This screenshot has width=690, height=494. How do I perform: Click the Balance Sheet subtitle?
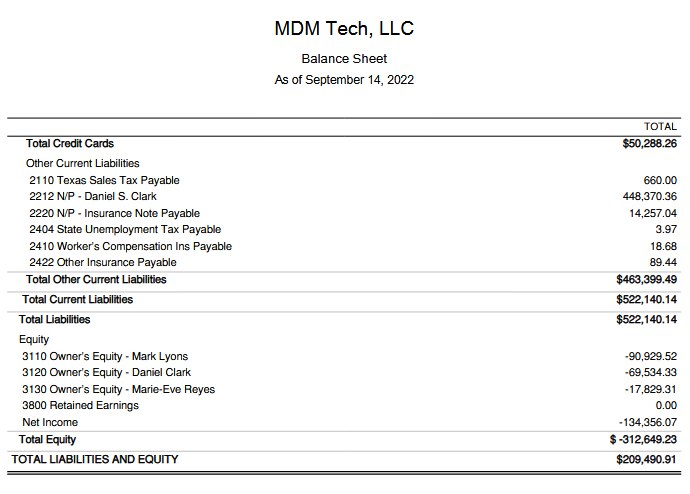(x=344, y=59)
